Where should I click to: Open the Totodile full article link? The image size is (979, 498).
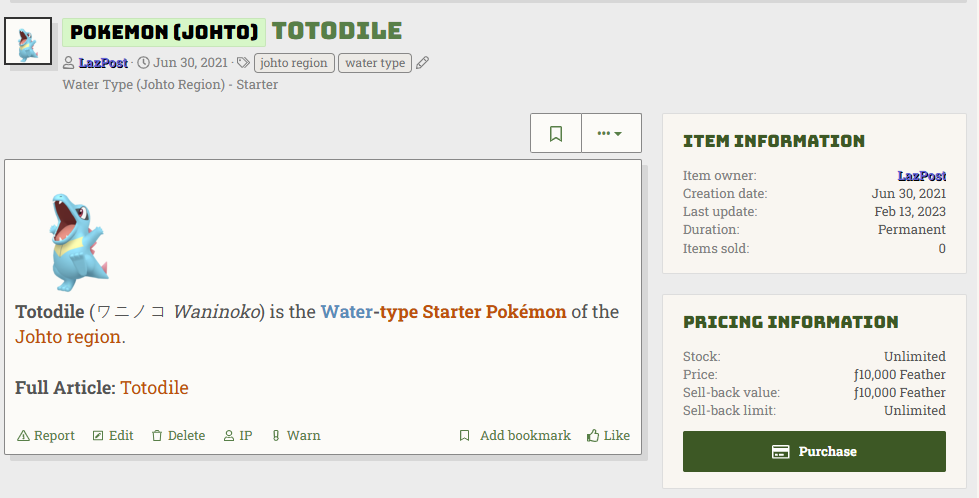[154, 387]
